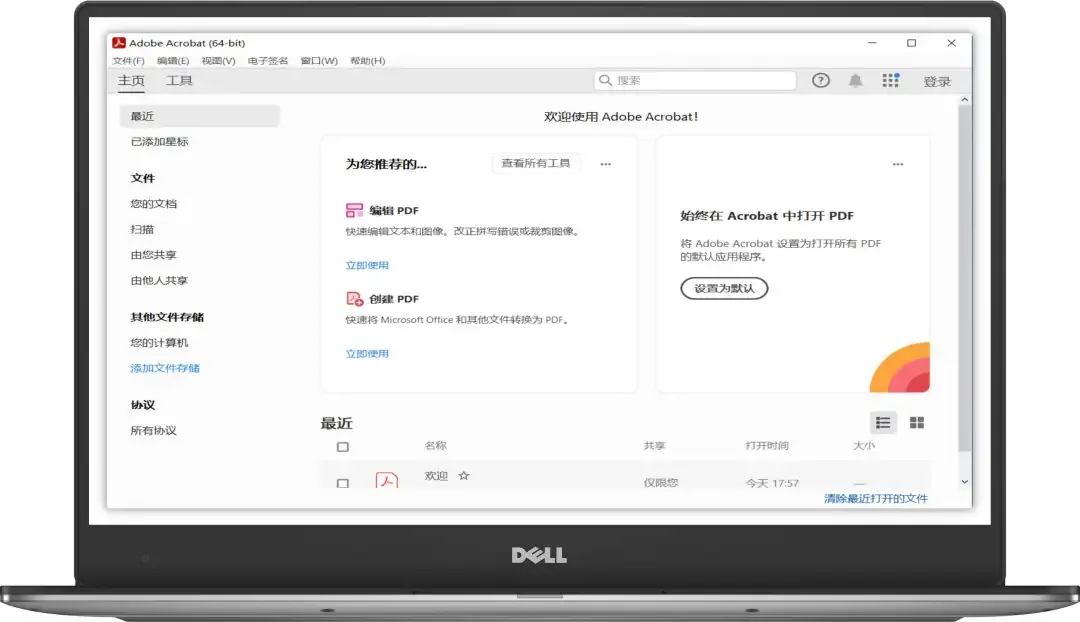Click 添加文件存储 link in sidebar

point(165,368)
